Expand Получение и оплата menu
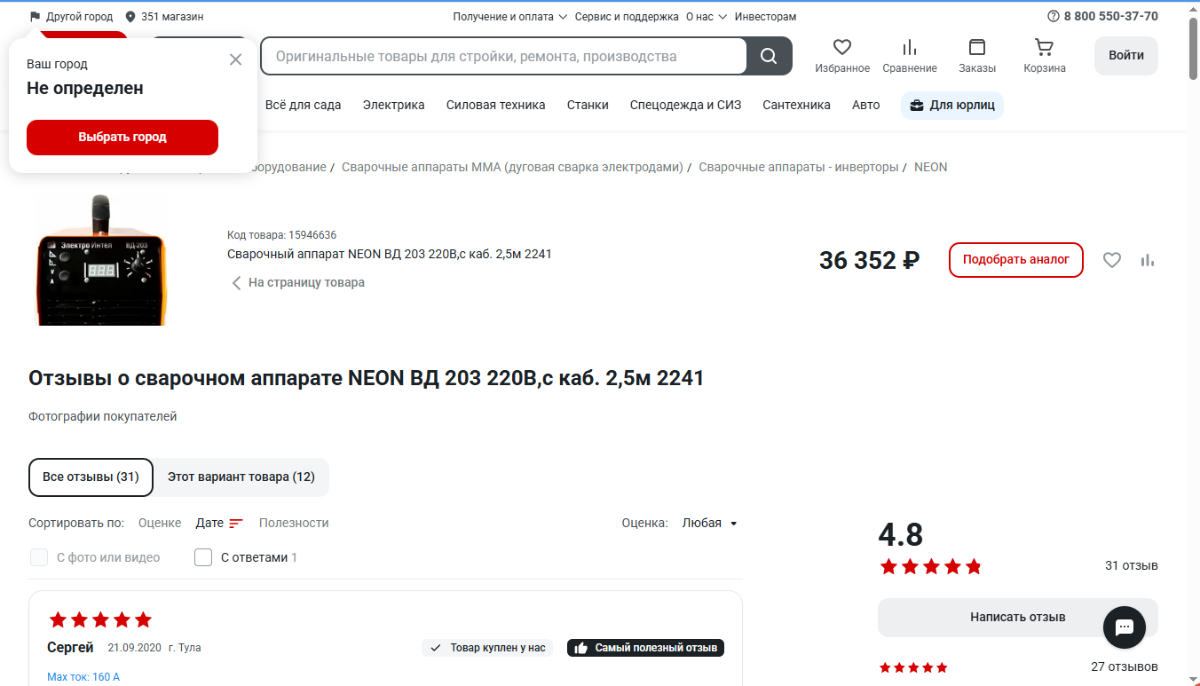This screenshot has height=686, width=1200. point(510,17)
